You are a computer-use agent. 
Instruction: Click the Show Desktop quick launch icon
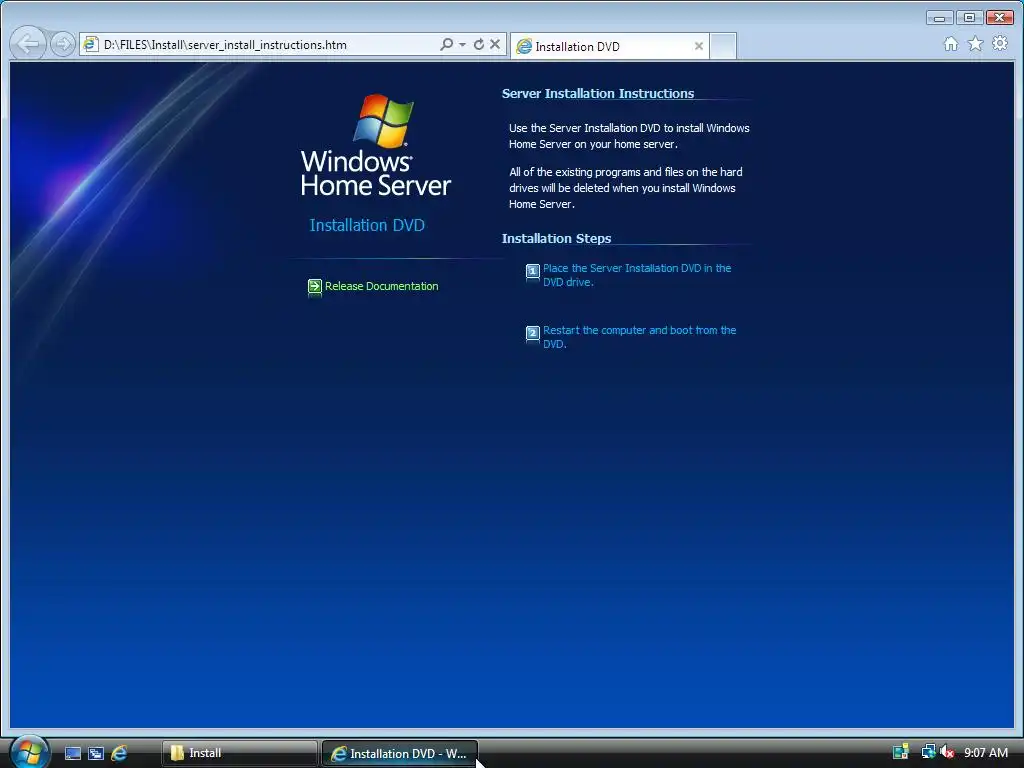(72, 753)
